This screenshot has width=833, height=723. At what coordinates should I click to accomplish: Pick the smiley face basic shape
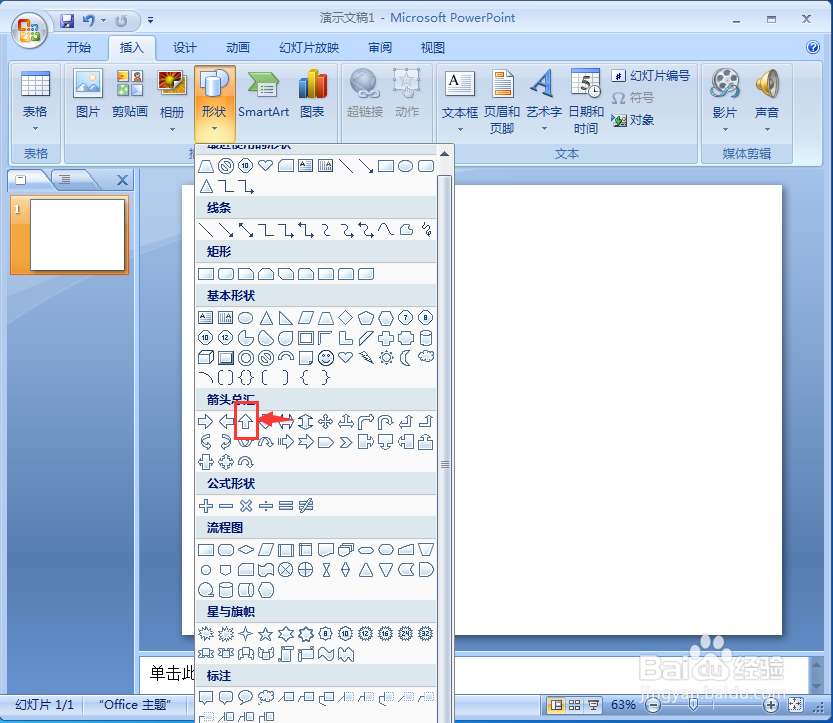point(326,358)
